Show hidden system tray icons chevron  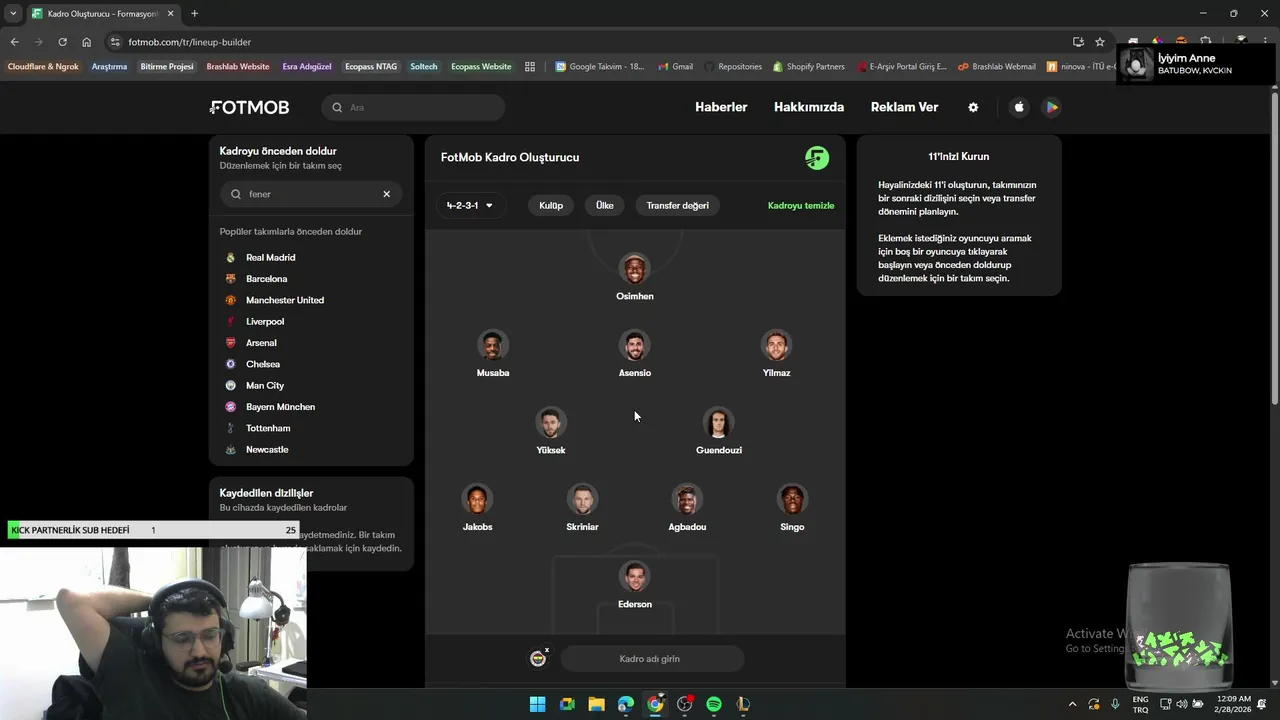[x=1072, y=704]
